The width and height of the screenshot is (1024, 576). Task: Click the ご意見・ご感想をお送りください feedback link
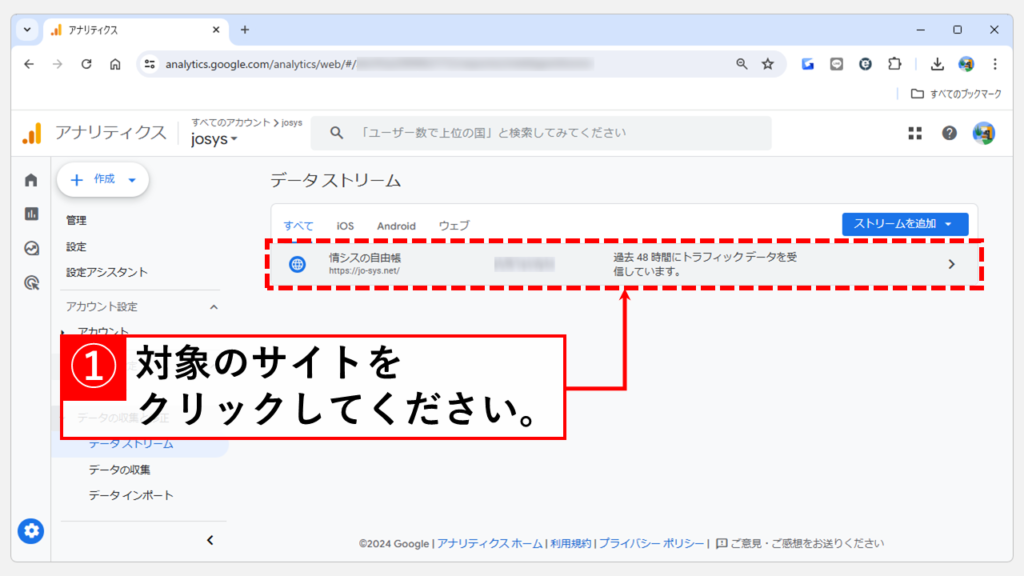800,543
